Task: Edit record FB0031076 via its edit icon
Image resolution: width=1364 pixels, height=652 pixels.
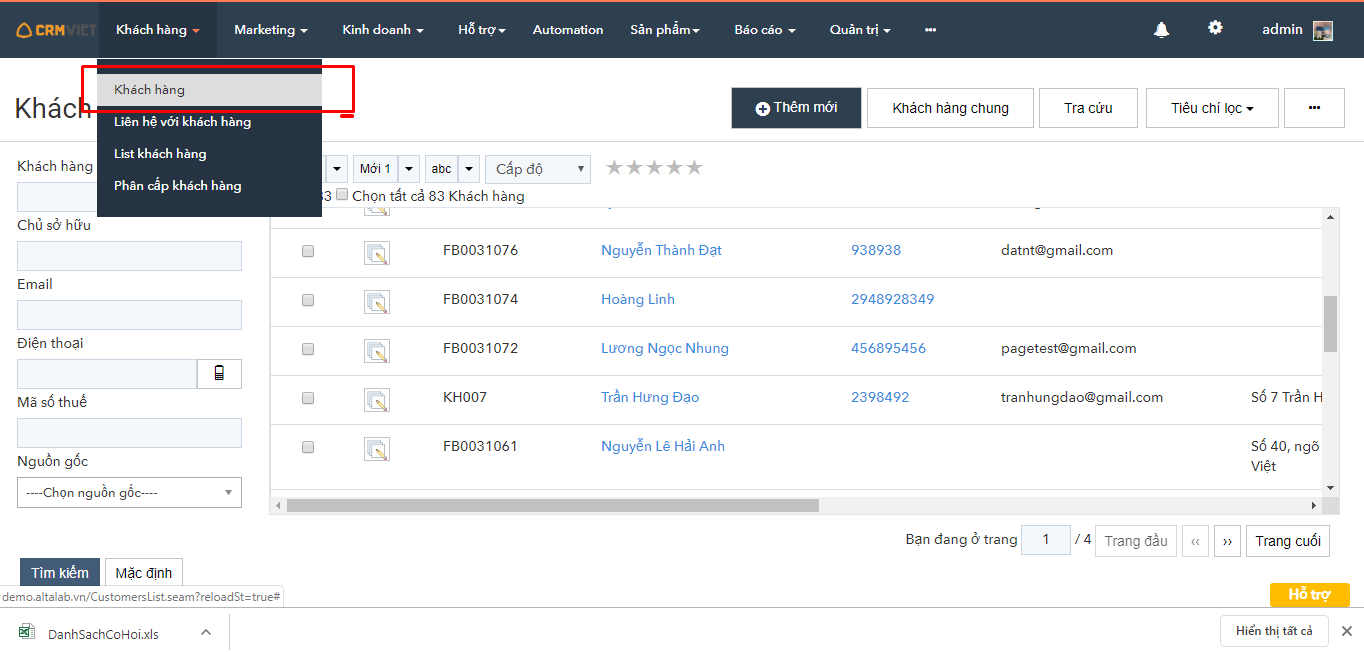Action: 377,253
